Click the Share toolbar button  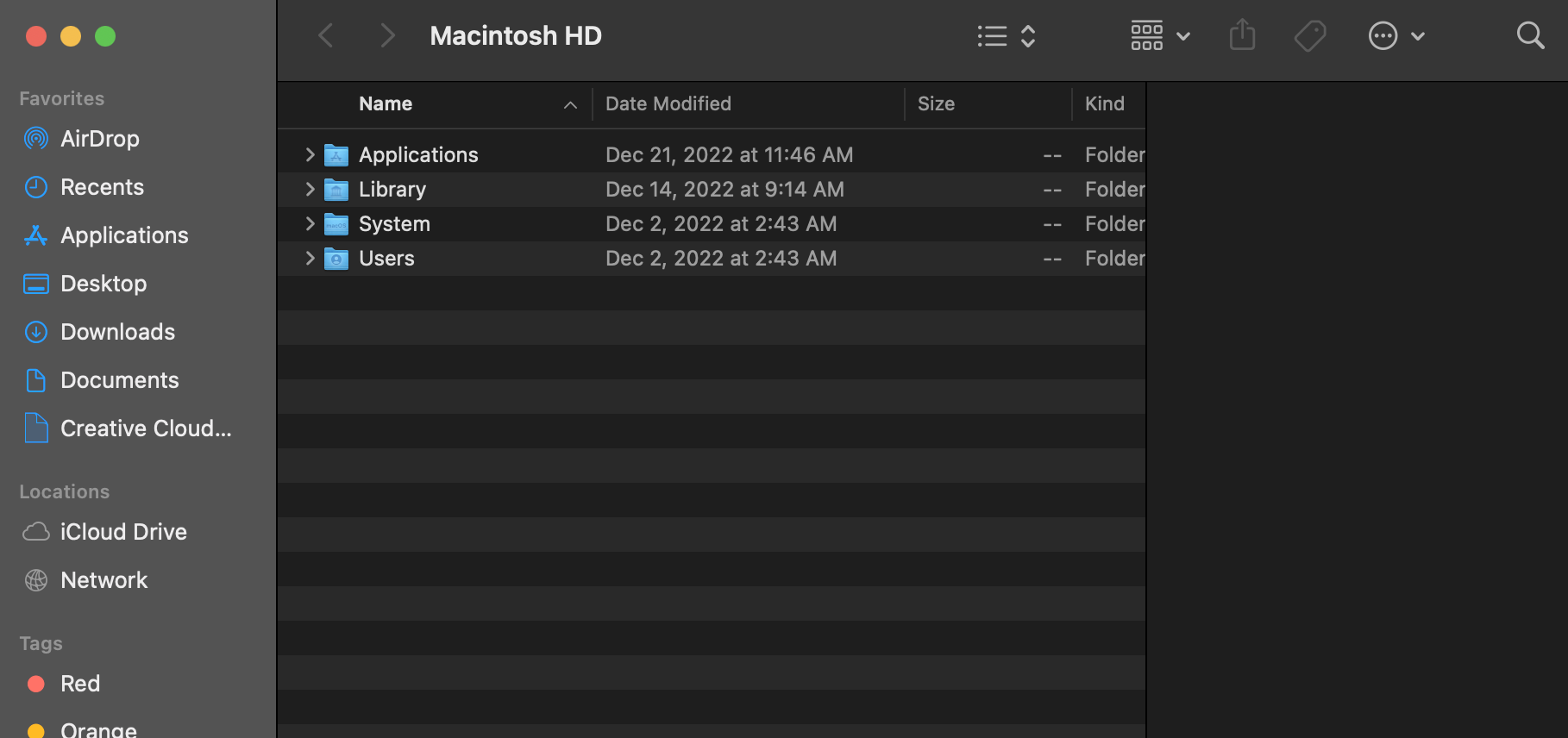tap(1242, 35)
